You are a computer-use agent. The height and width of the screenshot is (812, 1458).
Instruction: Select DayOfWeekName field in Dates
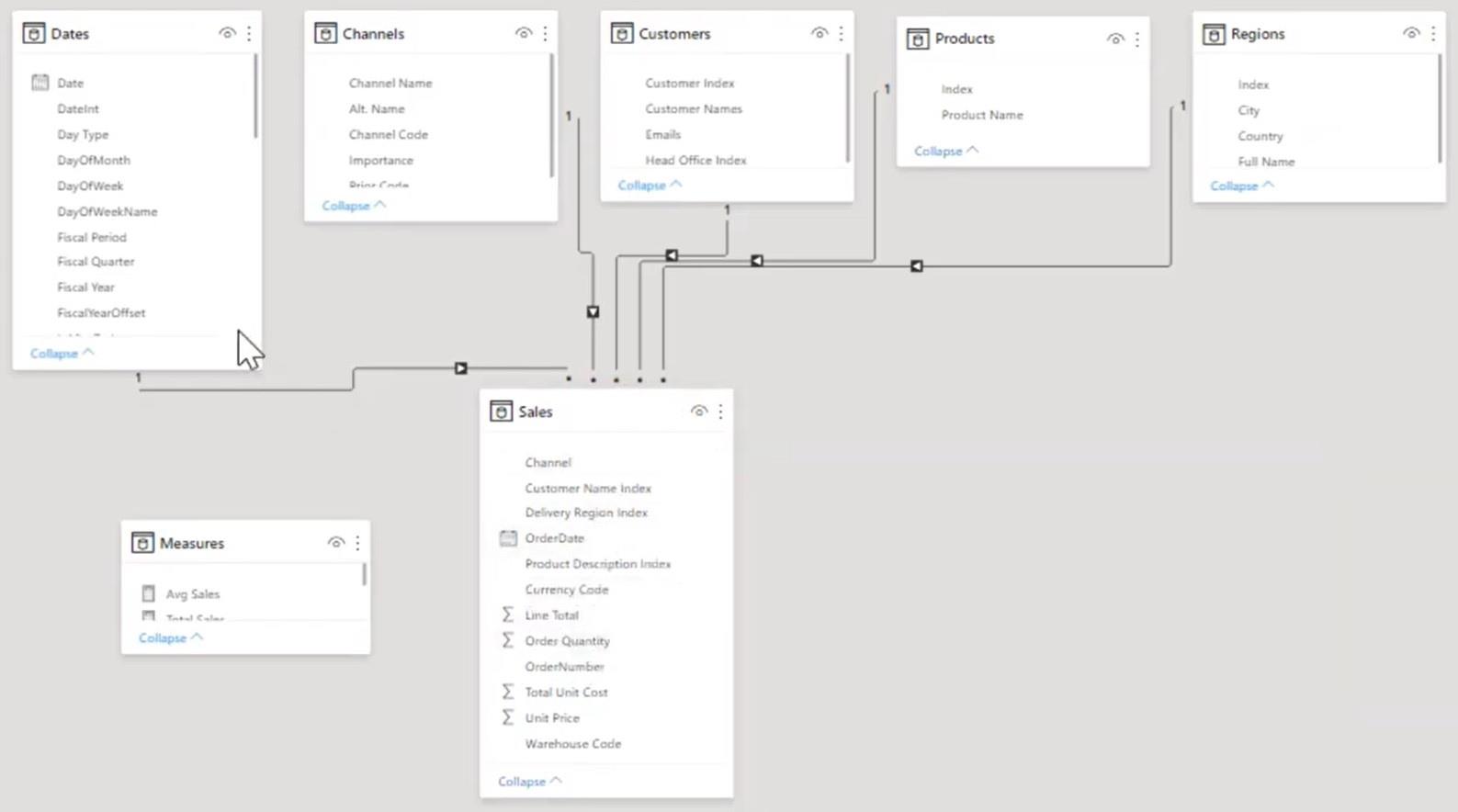tap(107, 211)
